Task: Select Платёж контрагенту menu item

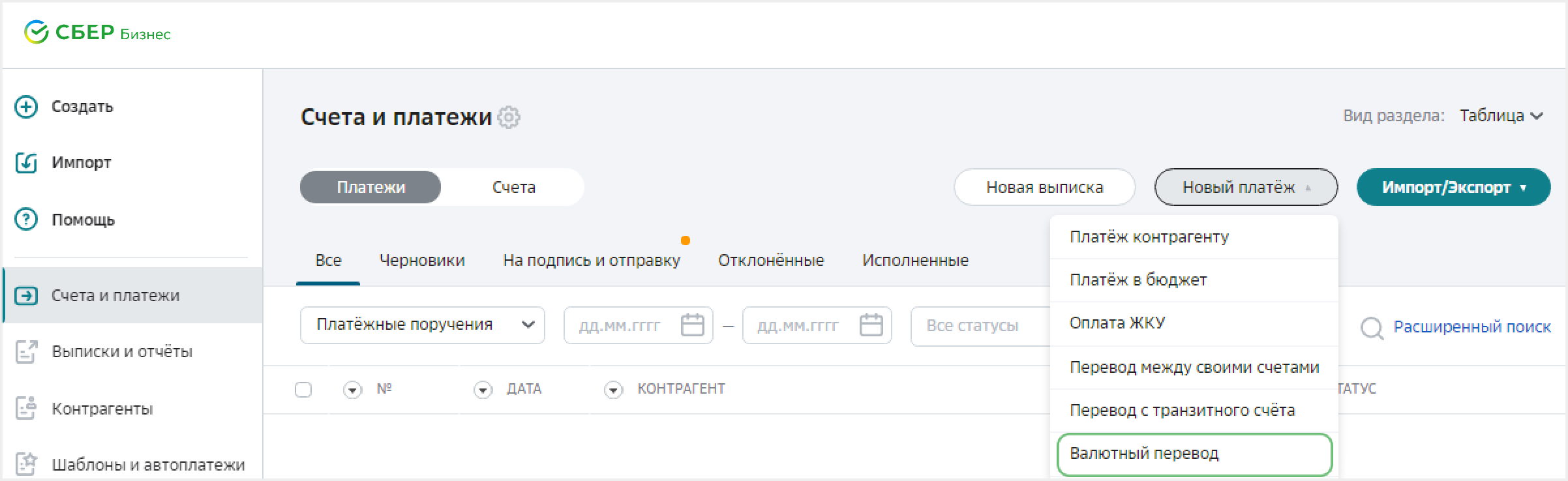Action: [1194, 237]
